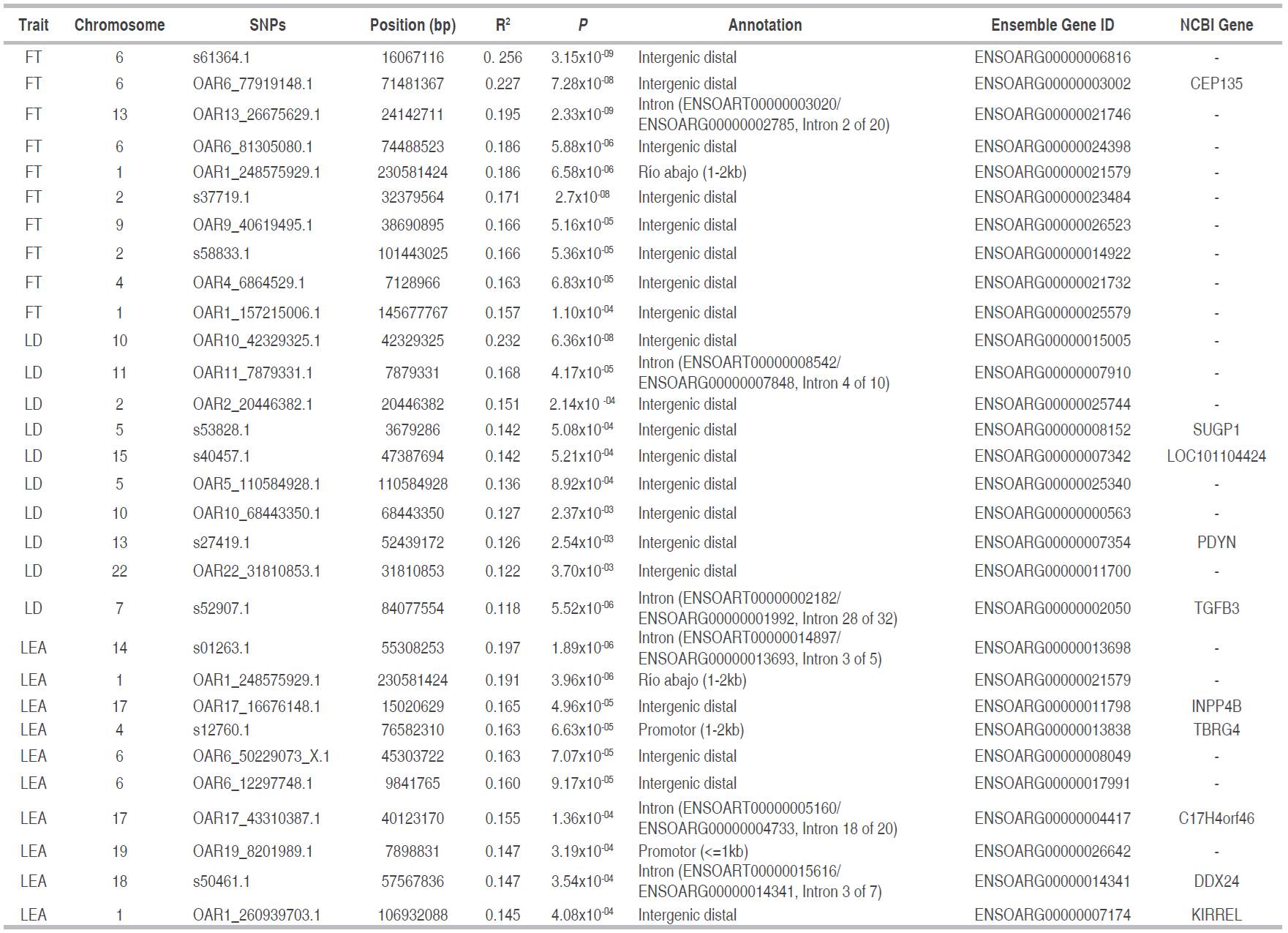Select the Chromosome column header
The width and height of the screenshot is (1288, 933).
(x=119, y=25)
